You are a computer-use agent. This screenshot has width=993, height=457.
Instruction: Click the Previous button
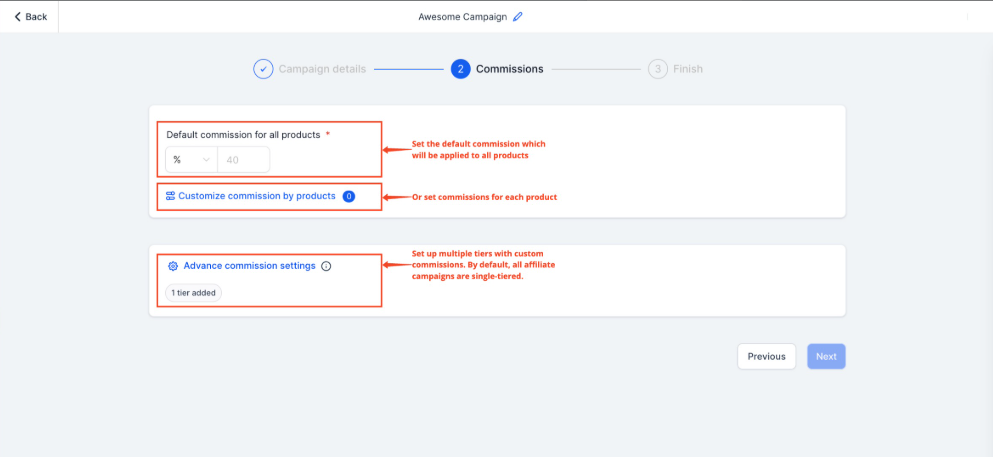(x=766, y=356)
